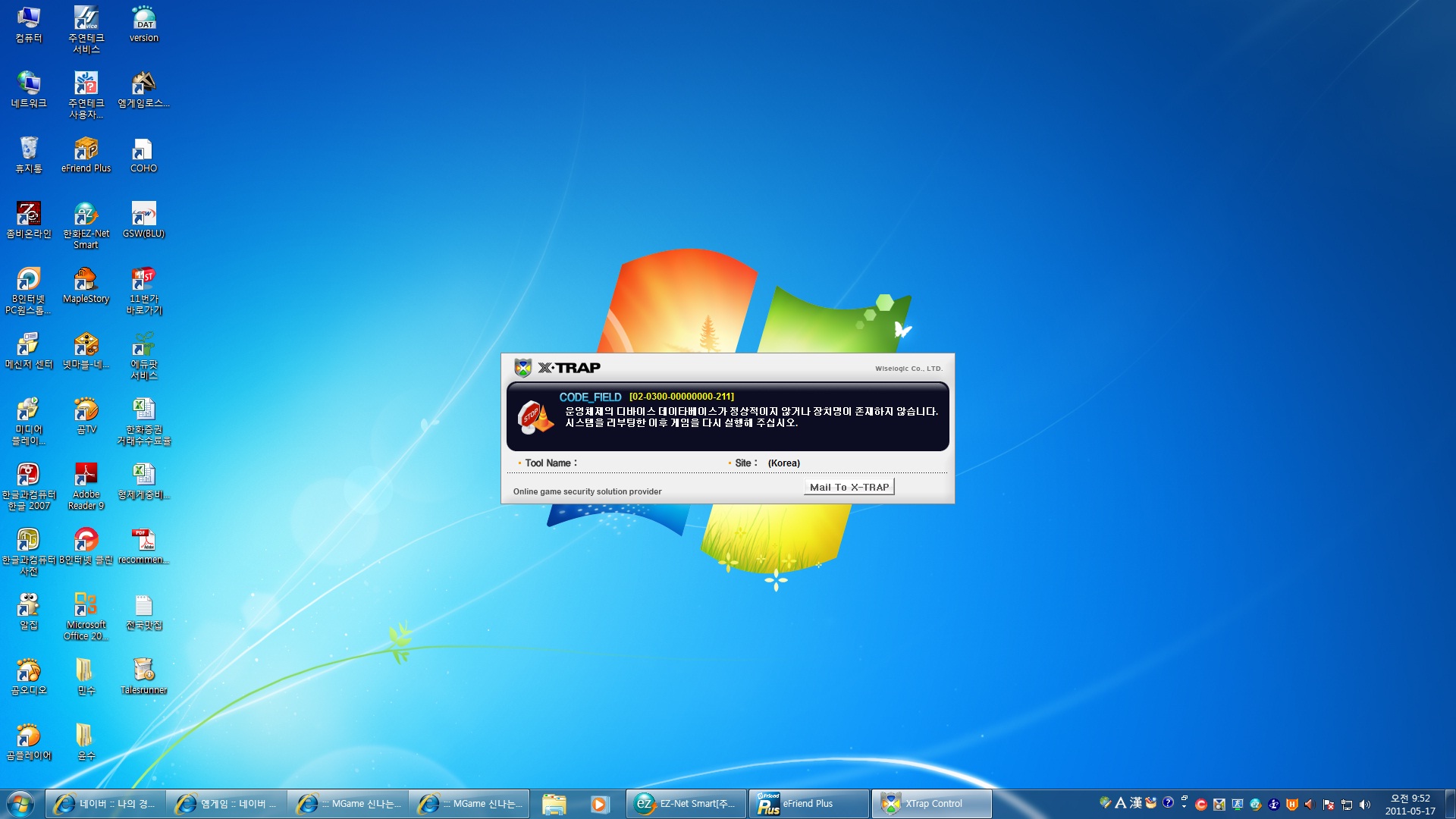Click the Mail To X-TRAP button
The width and height of the screenshot is (1456, 819).
[849, 487]
